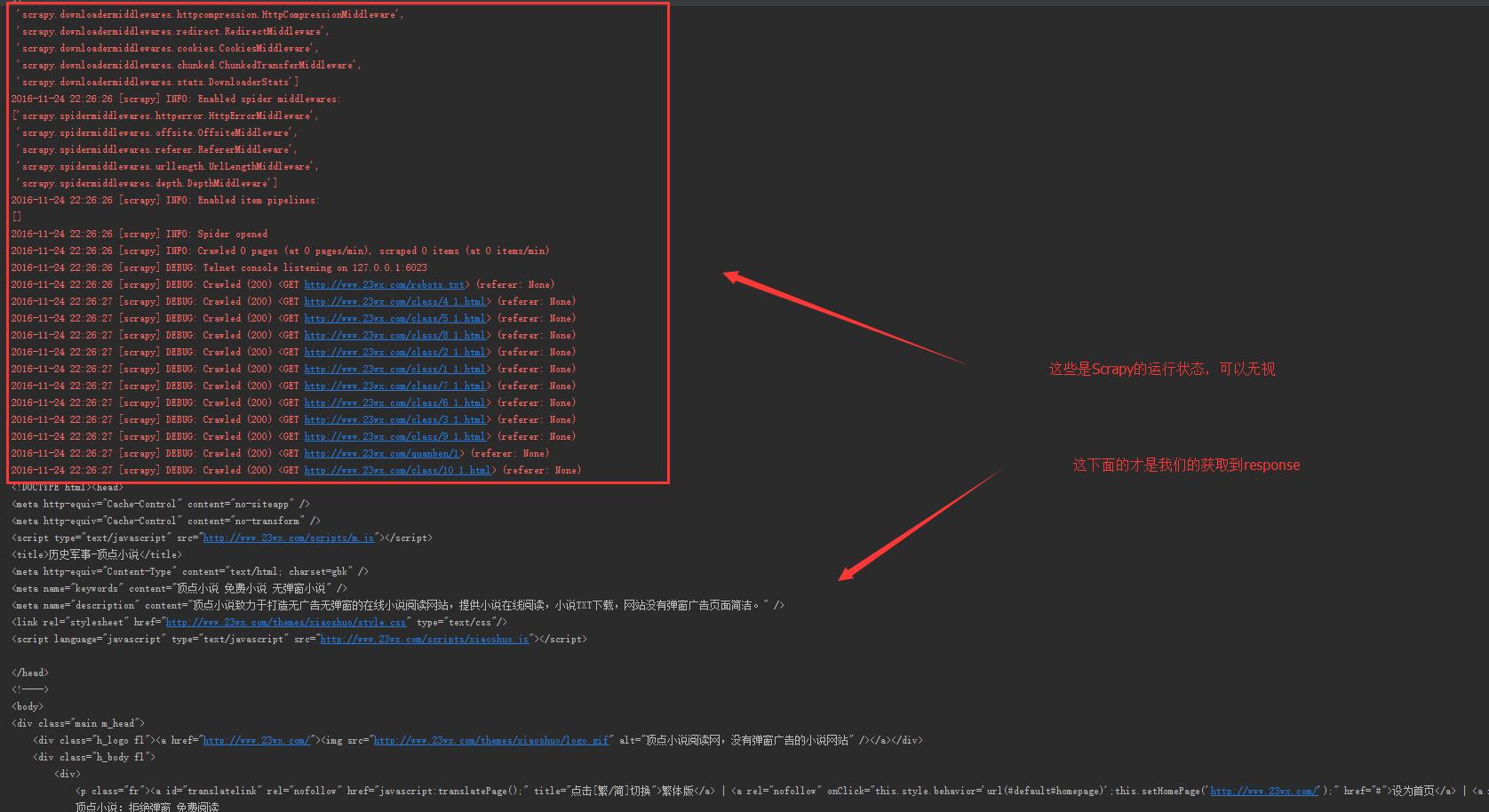Click the 繁体版 translatelink text

click(x=677, y=791)
